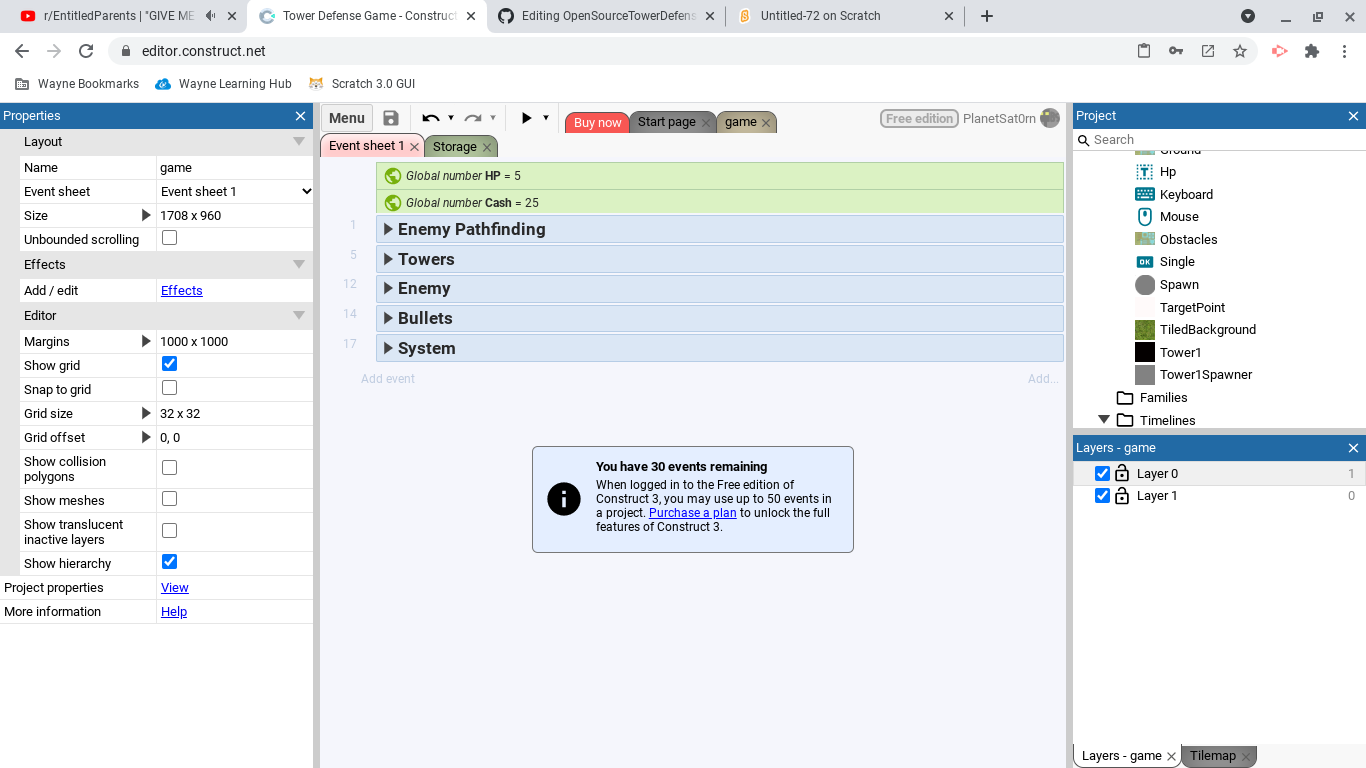This screenshot has width=1366, height=768.
Task: Open Project properties View link
Action: click(x=175, y=587)
